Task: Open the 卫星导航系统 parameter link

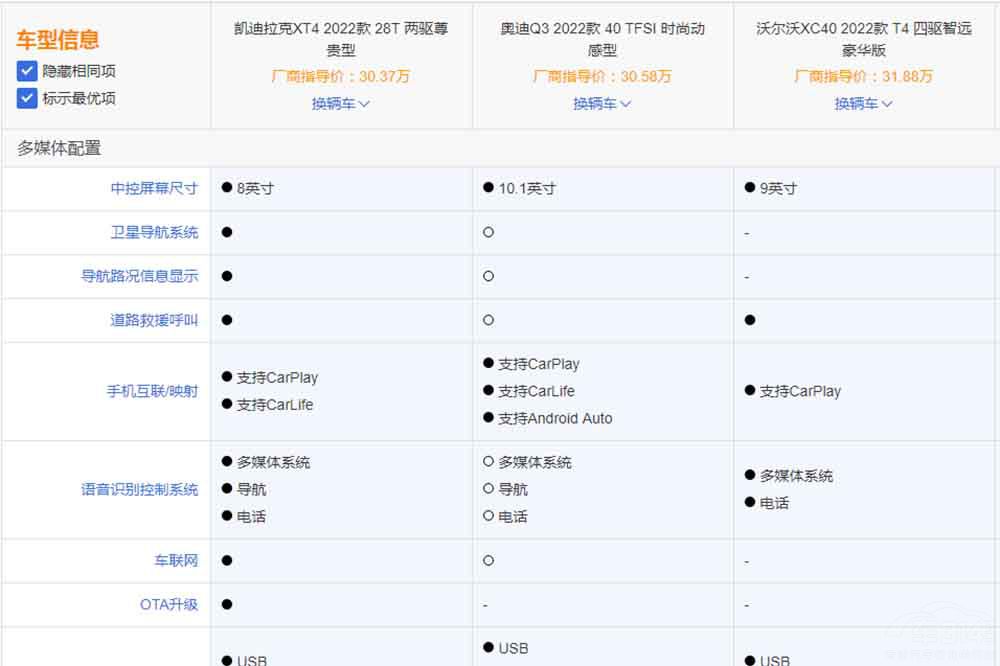Action: (154, 232)
